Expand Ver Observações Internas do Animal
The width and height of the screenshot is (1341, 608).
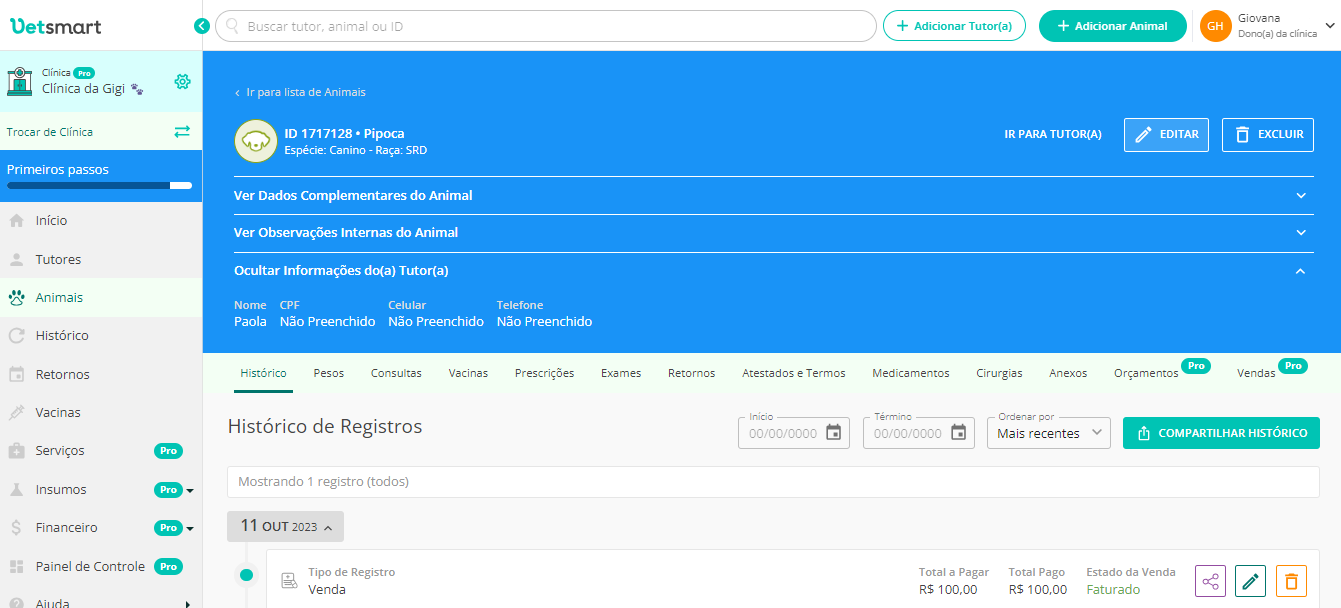point(1301,233)
